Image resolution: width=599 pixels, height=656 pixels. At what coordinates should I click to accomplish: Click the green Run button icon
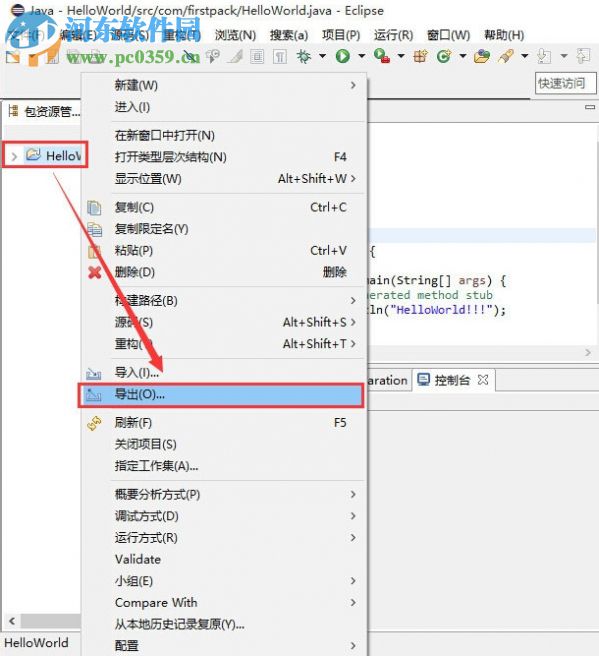[x=343, y=56]
